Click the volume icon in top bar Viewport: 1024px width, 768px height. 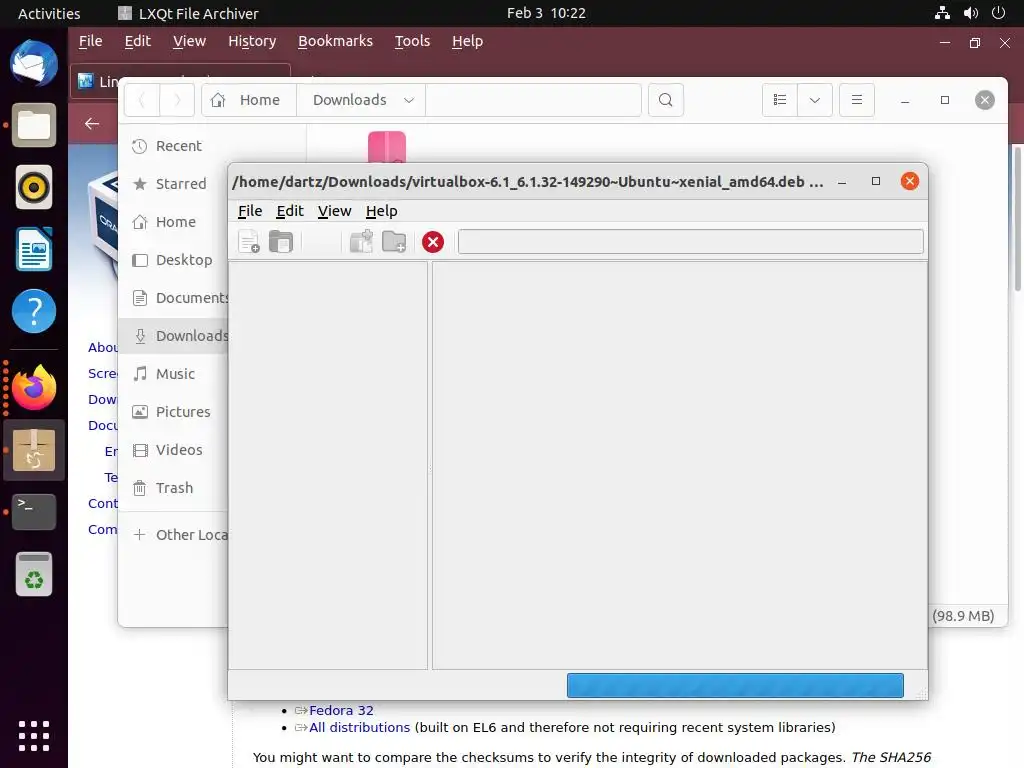point(970,13)
